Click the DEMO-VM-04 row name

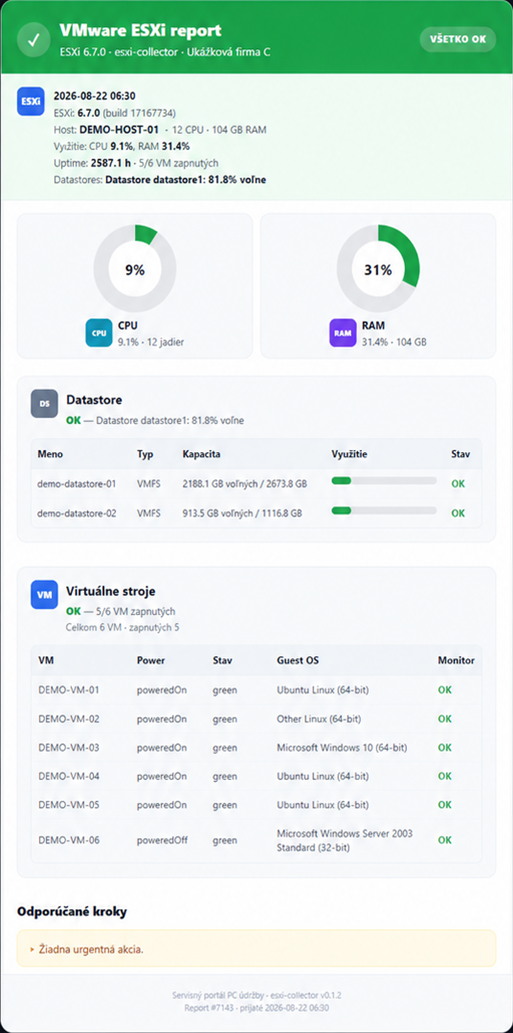[68, 777]
